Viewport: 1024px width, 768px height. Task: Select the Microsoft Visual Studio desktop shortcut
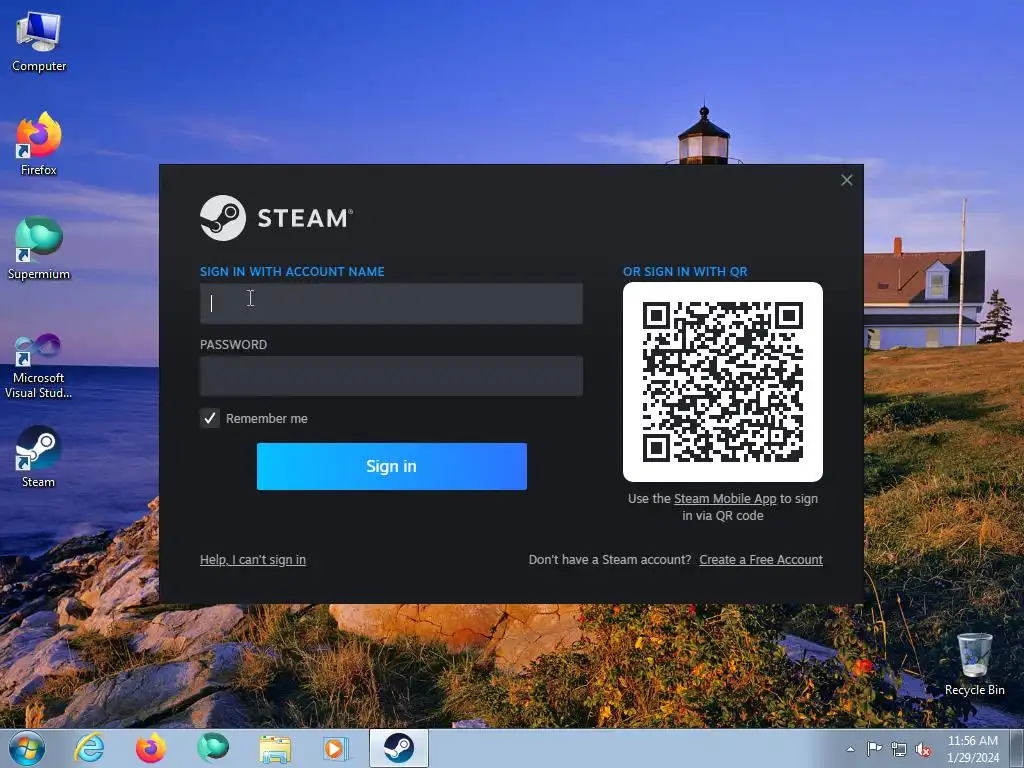pyautogui.click(x=39, y=366)
